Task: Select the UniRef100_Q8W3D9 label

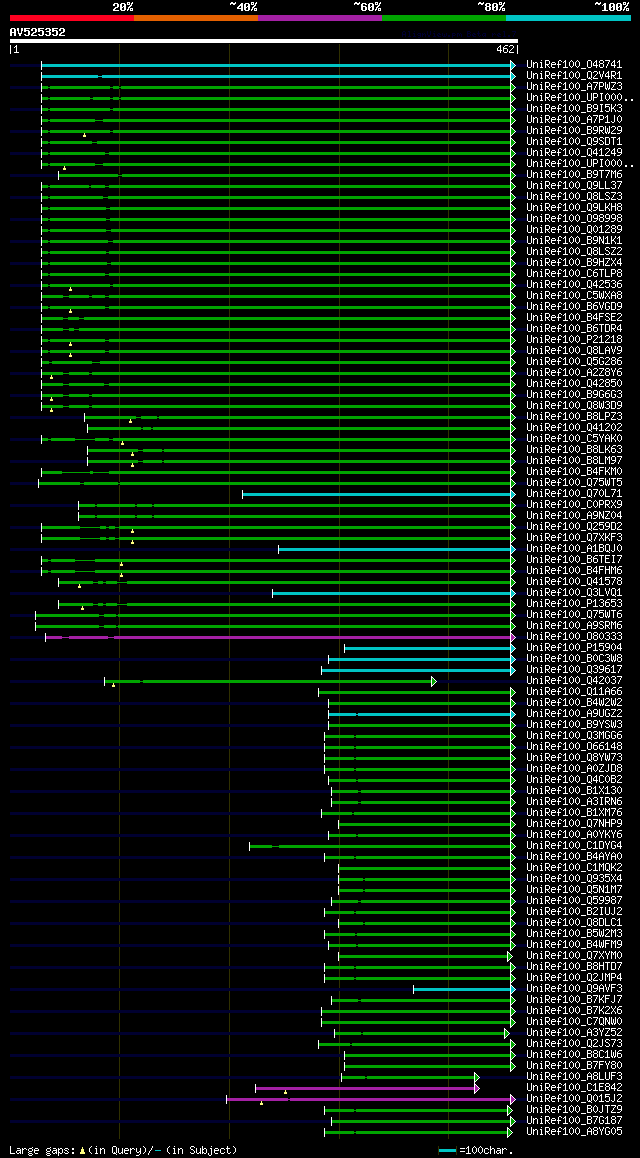Action: pos(574,406)
